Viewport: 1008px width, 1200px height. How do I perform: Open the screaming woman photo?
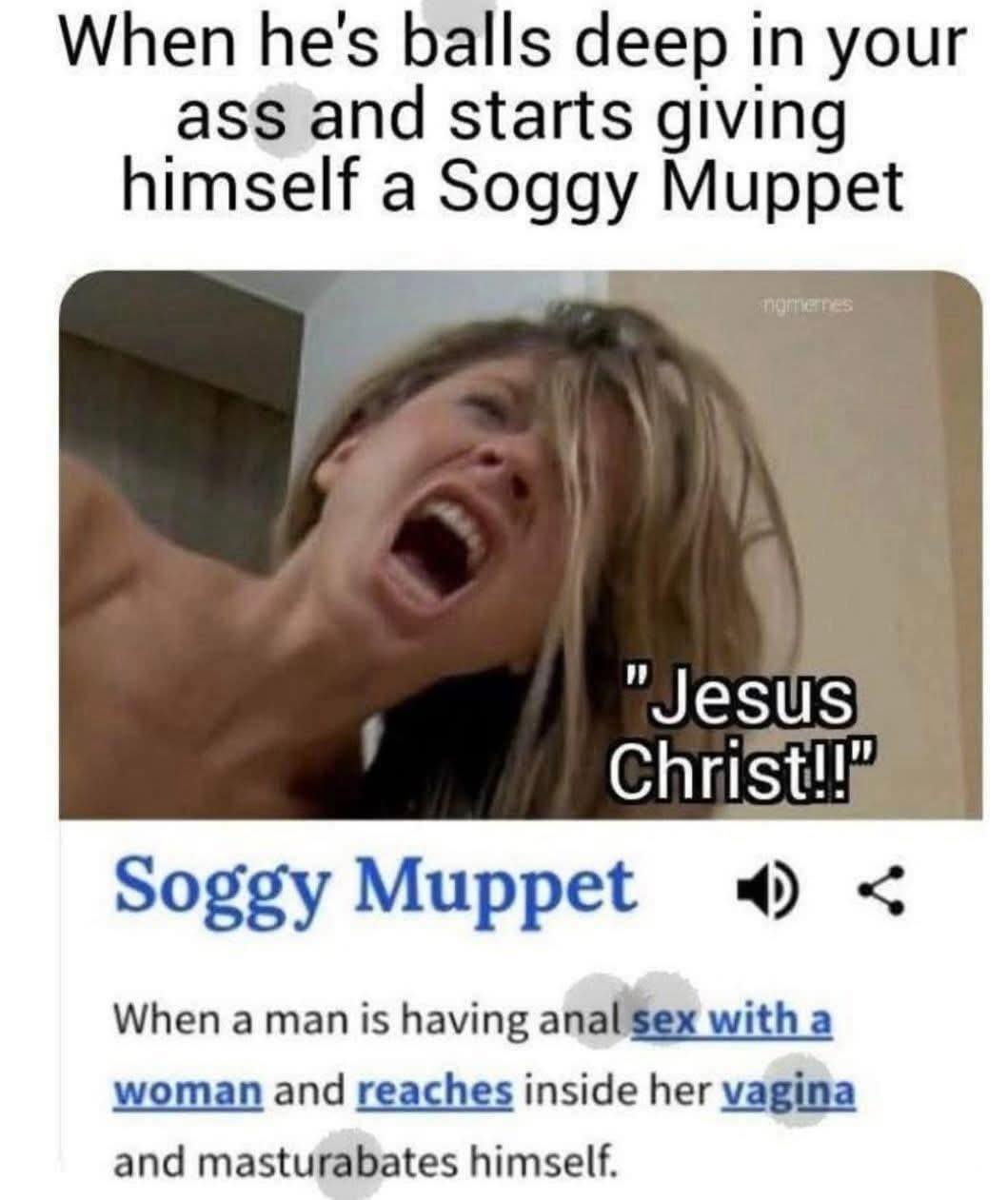click(521, 543)
